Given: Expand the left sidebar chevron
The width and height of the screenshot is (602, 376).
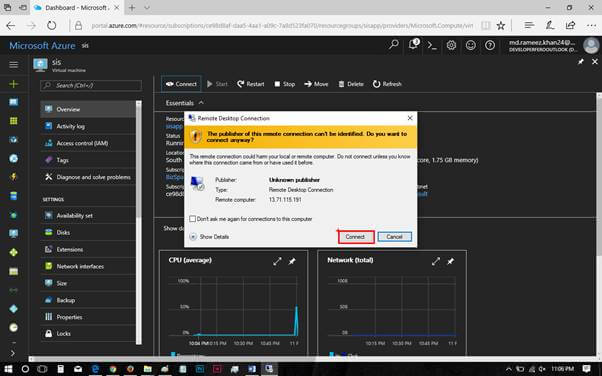Looking at the screenshot, I should [12, 353].
